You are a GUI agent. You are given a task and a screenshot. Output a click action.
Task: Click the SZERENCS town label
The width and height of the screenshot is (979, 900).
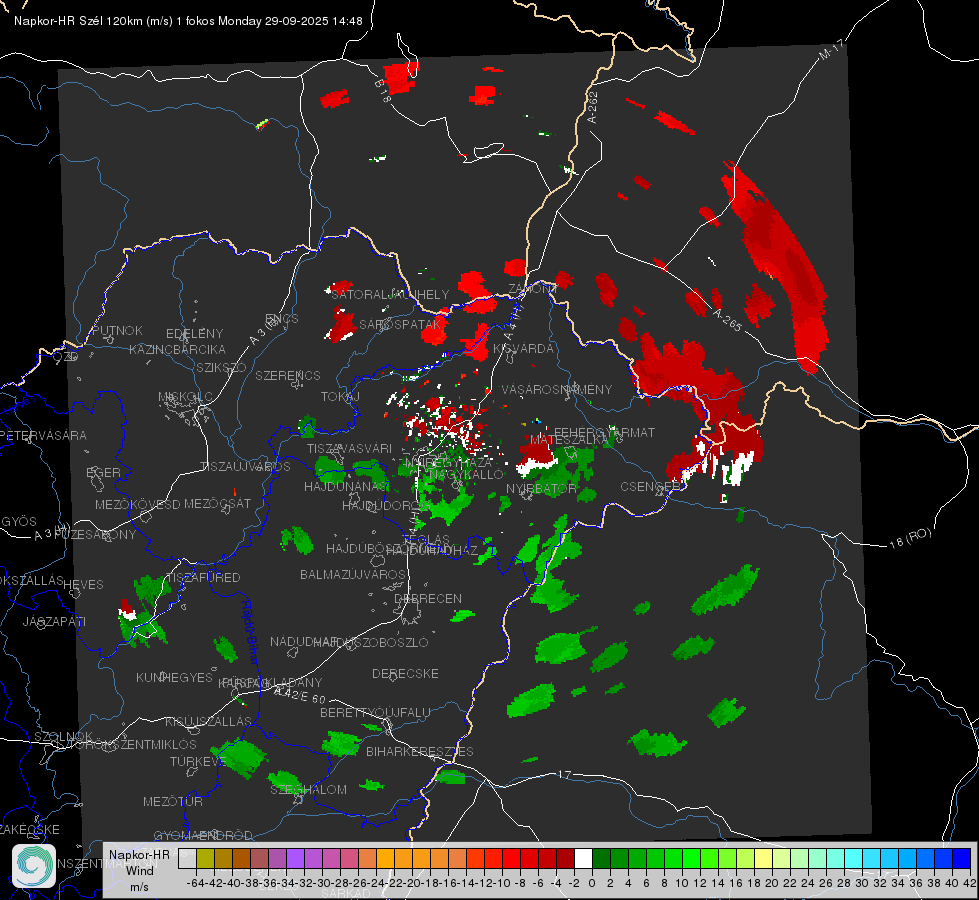288,375
